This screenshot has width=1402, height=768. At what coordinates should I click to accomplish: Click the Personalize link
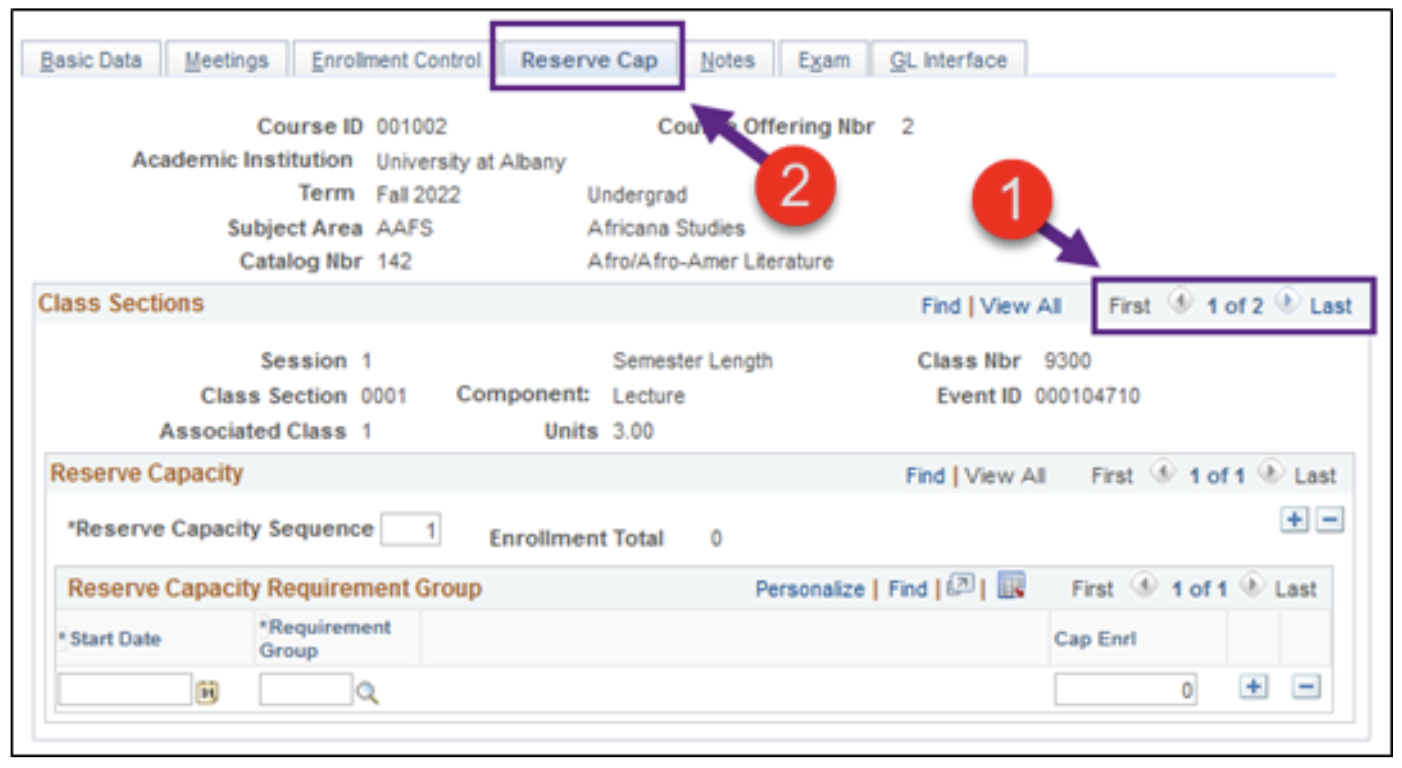click(809, 589)
